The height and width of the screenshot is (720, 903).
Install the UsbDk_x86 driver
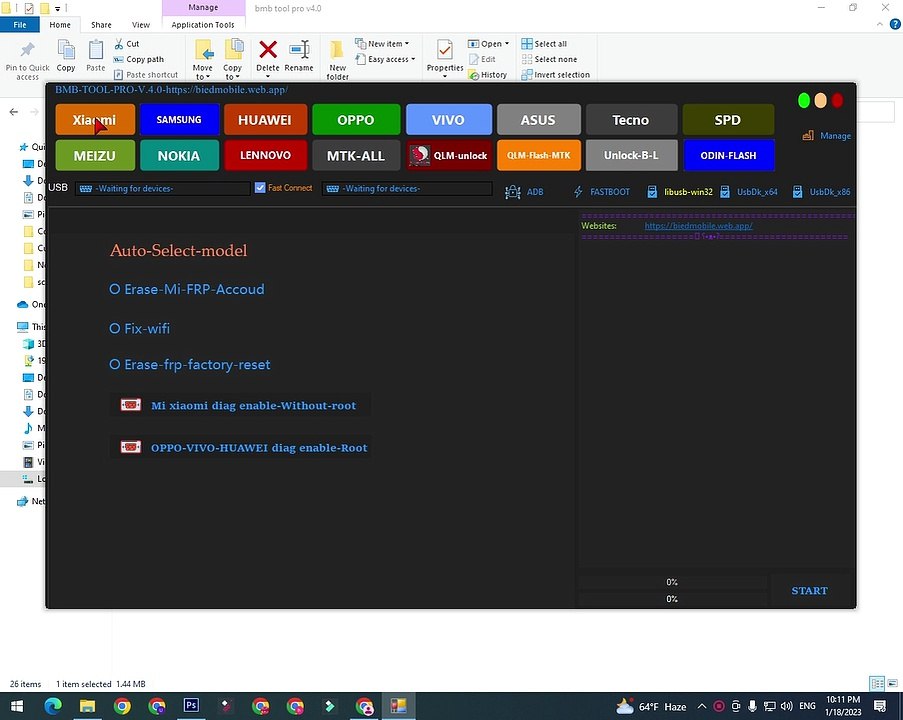tap(821, 192)
